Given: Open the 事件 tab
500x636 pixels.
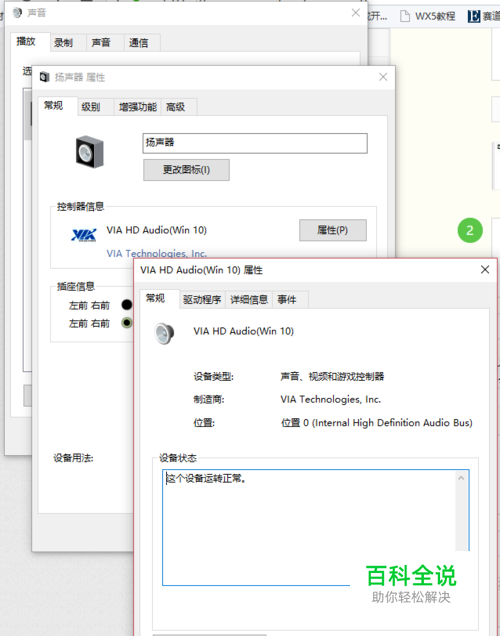Looking at the screenshot, I should (287, 300).
